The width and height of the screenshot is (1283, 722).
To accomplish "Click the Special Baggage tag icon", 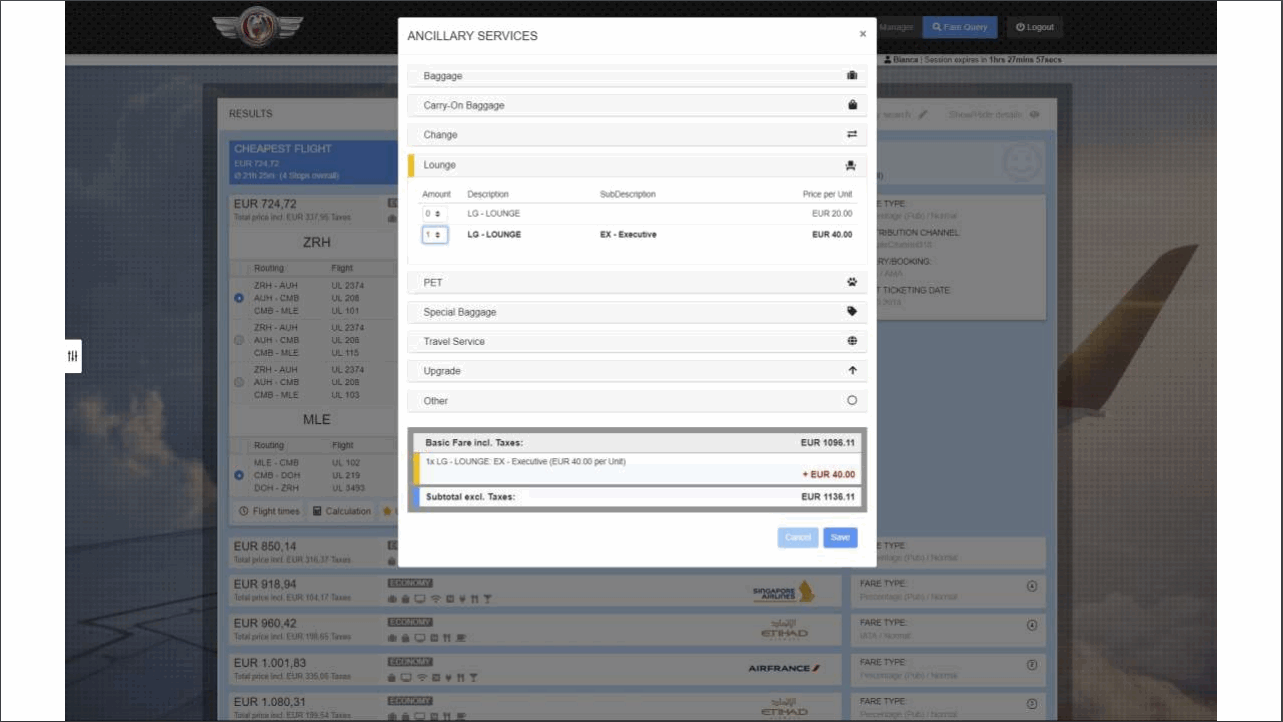I will pyautogui.click(x=852, y=312).
